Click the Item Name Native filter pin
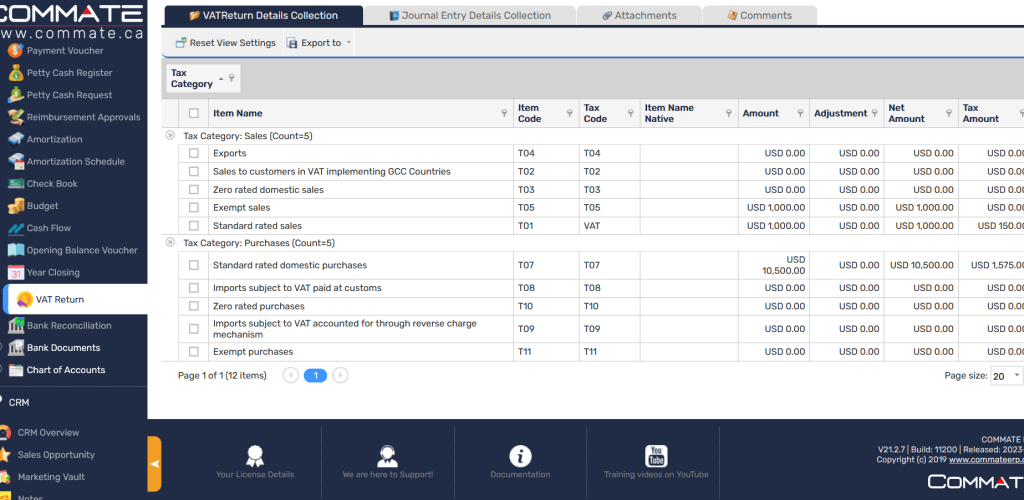 tap(729, 113)
